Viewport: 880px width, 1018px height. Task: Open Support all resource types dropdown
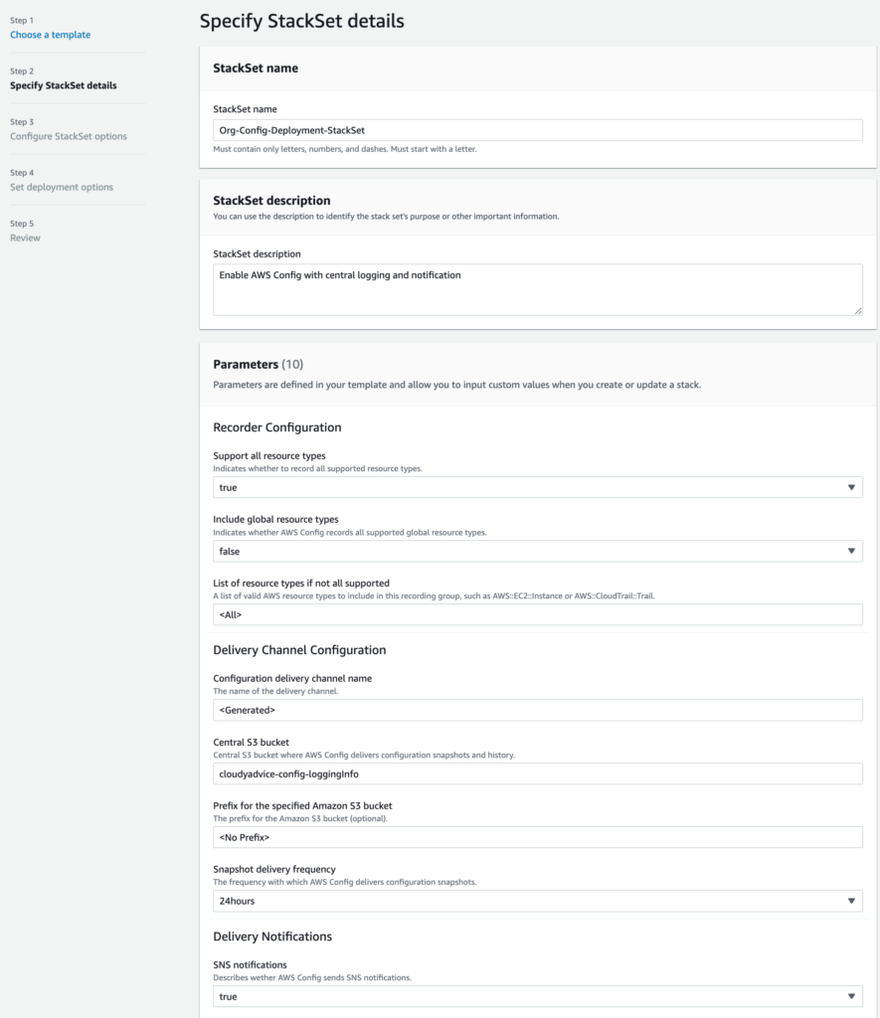pyautogui.click(x=537, y=488)
